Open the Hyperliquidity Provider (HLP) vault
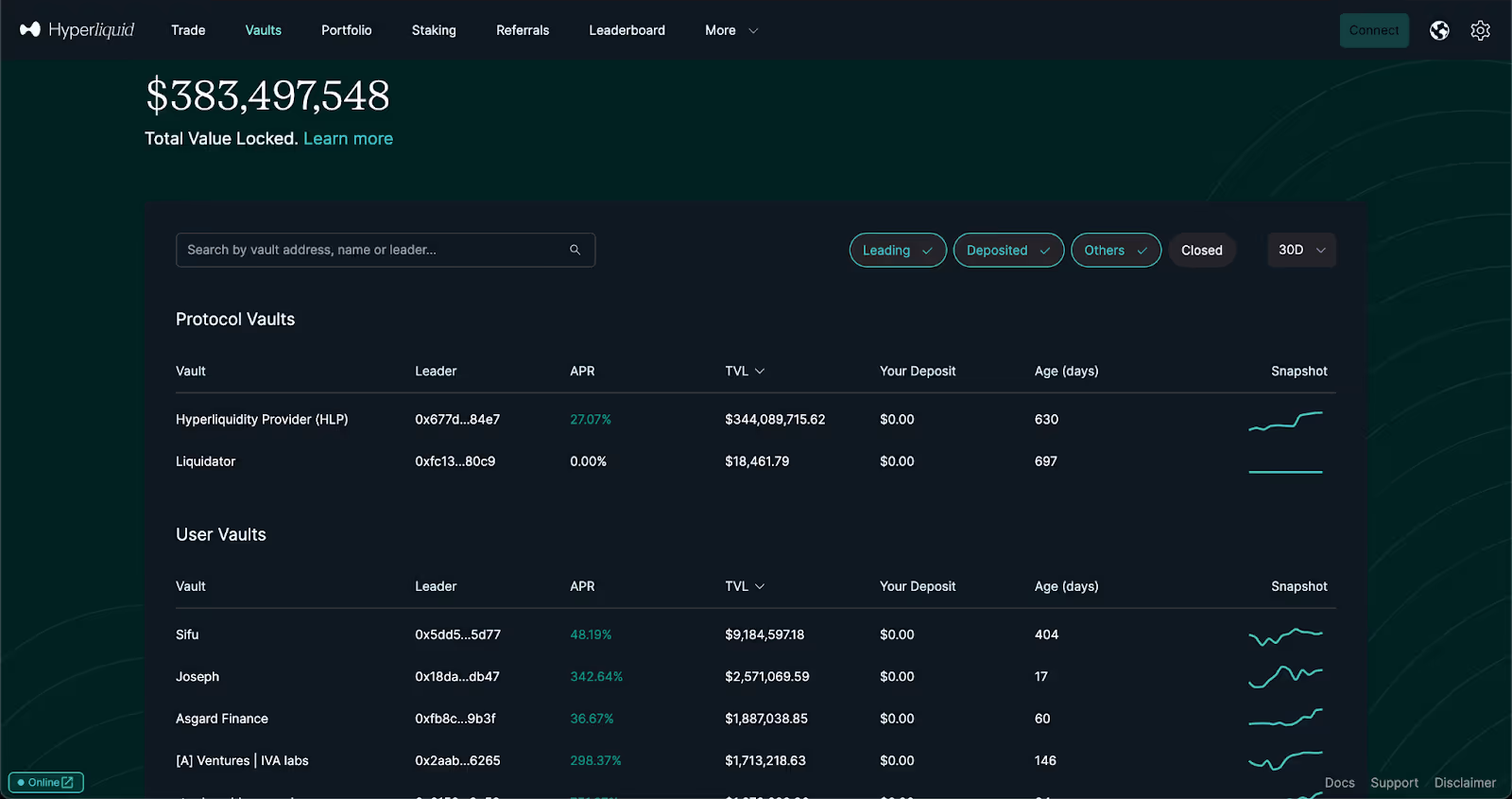 262,419
